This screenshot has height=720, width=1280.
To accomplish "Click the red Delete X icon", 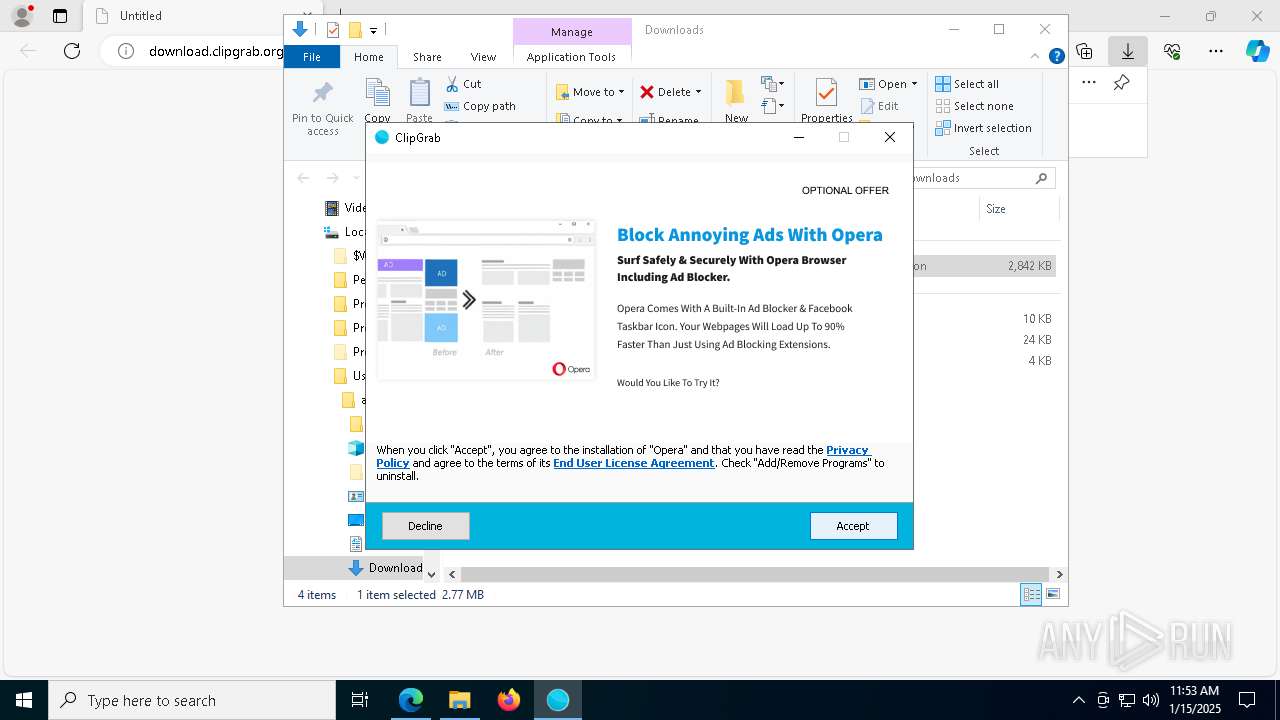I will click(x=647, y=92).
